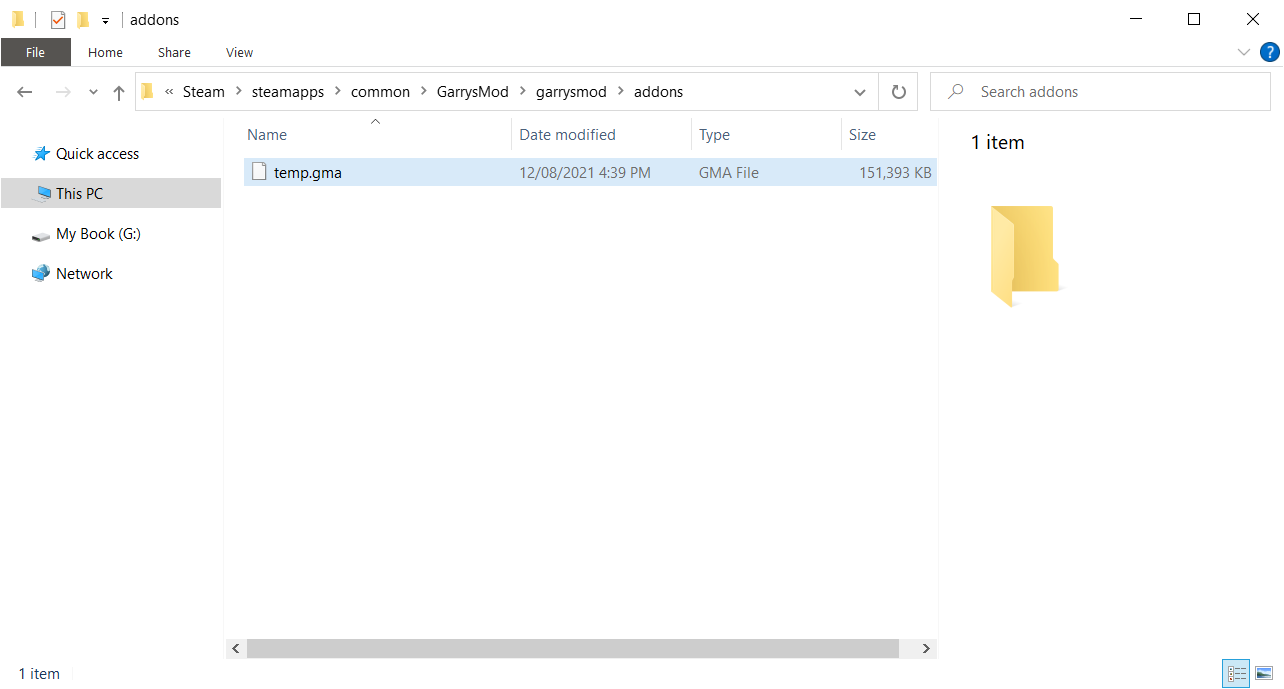Switch to Details view layout
The width and height of the screenshot is (1284, 689).
tap(1236, 674)
